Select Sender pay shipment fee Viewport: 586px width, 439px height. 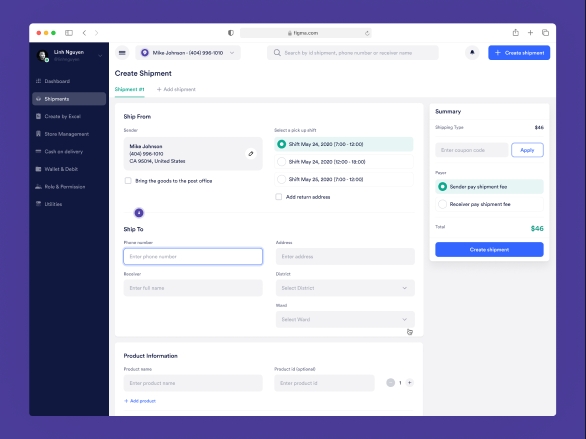[489, 186]
